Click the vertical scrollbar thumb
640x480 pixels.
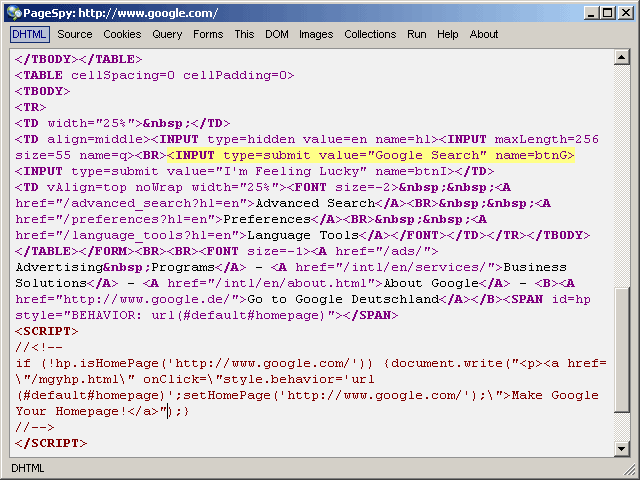click(x=622, y=350)
